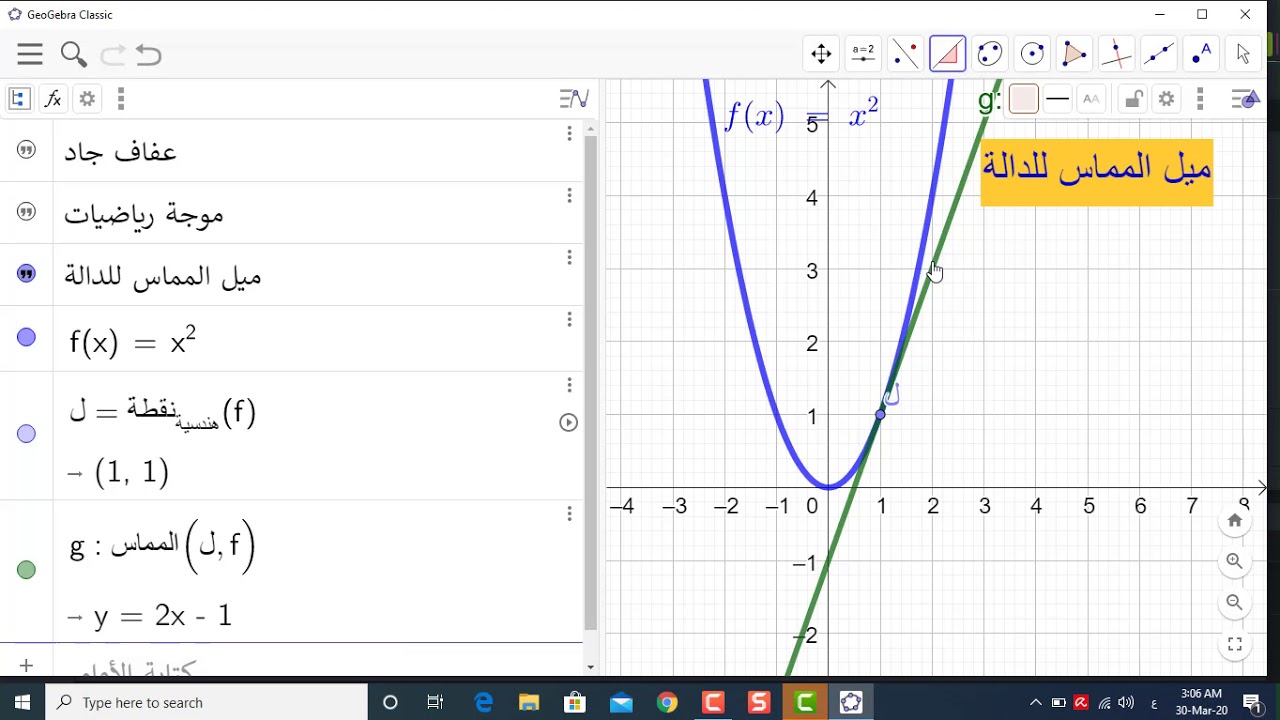Zoom out of the graphics view

(1235, 602)
